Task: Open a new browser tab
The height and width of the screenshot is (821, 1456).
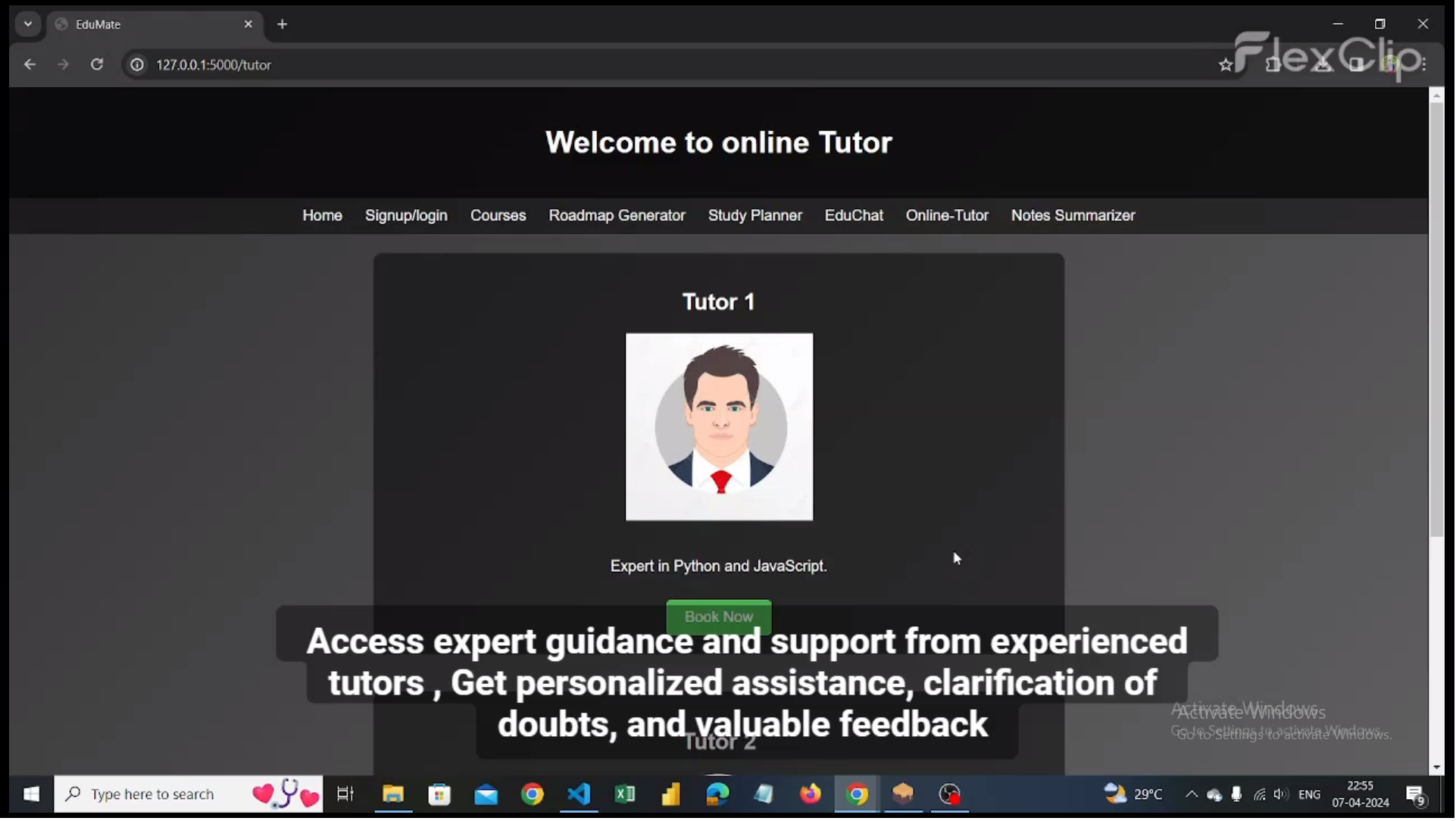Action: click(283, 24)
